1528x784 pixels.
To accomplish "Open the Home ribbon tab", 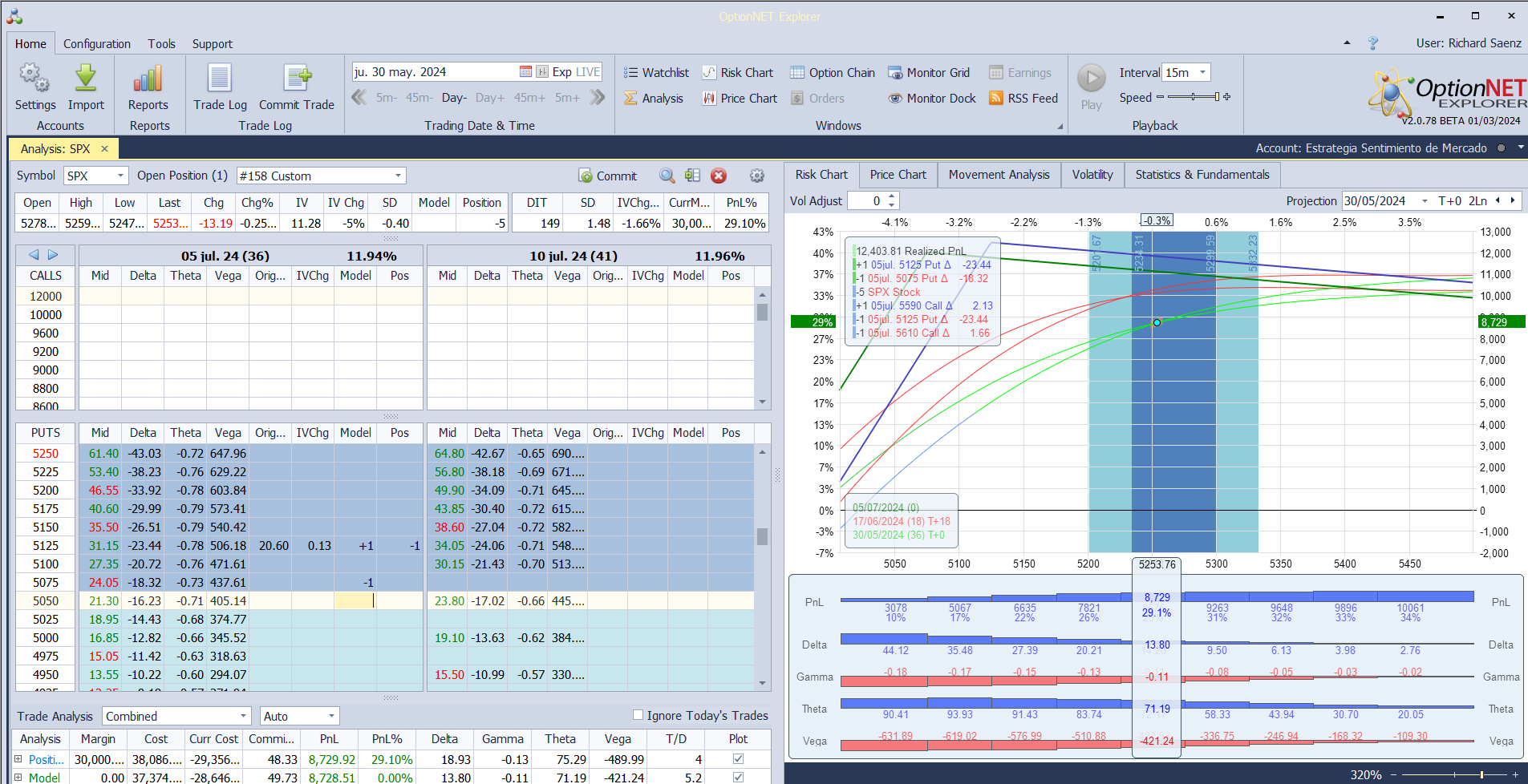I will (x=30, y=44).
